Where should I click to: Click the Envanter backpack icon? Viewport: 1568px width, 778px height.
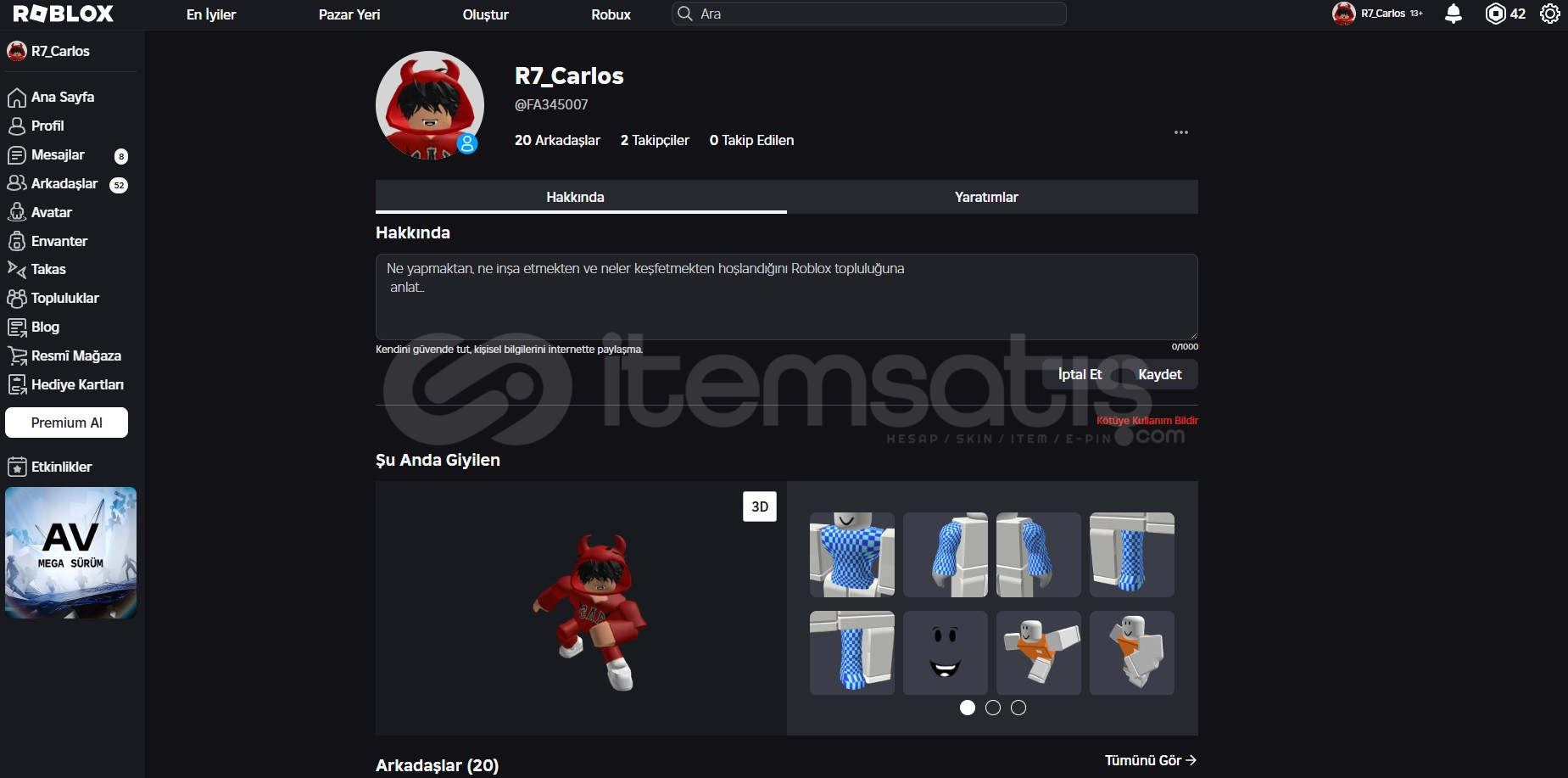(16, 241)
